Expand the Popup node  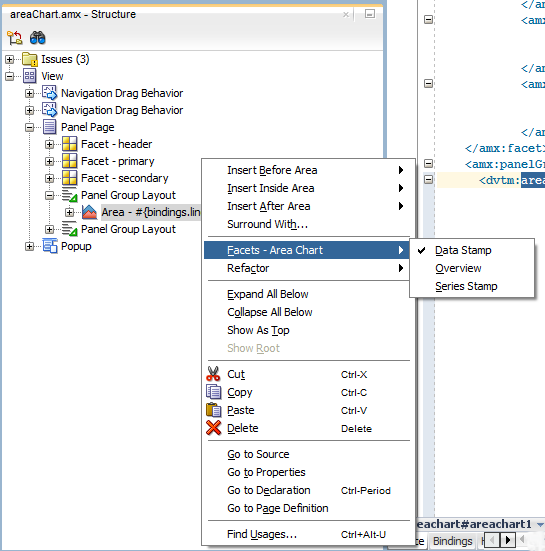tap(30, 246)
